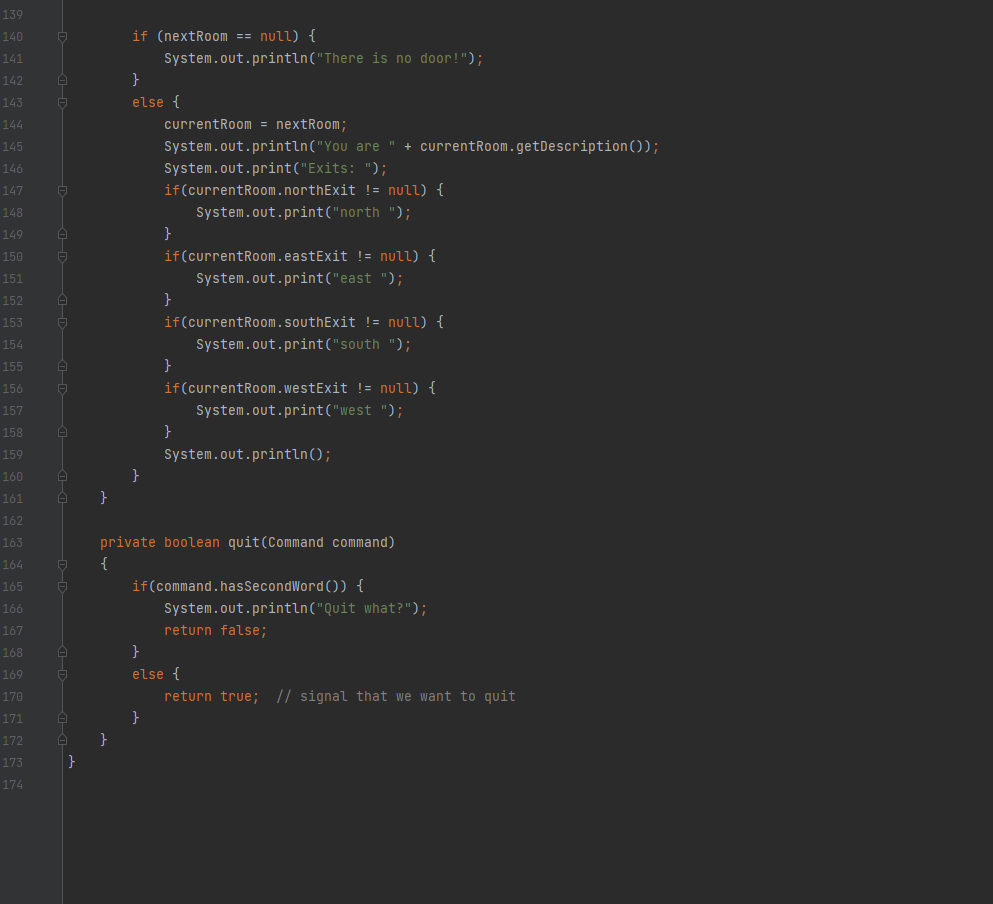Click the fold end marker on line 172

point(62,739)
